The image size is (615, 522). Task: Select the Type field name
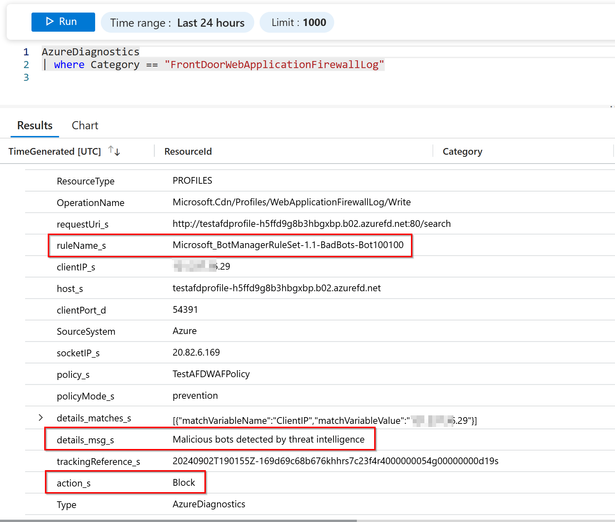coord(66,505)
